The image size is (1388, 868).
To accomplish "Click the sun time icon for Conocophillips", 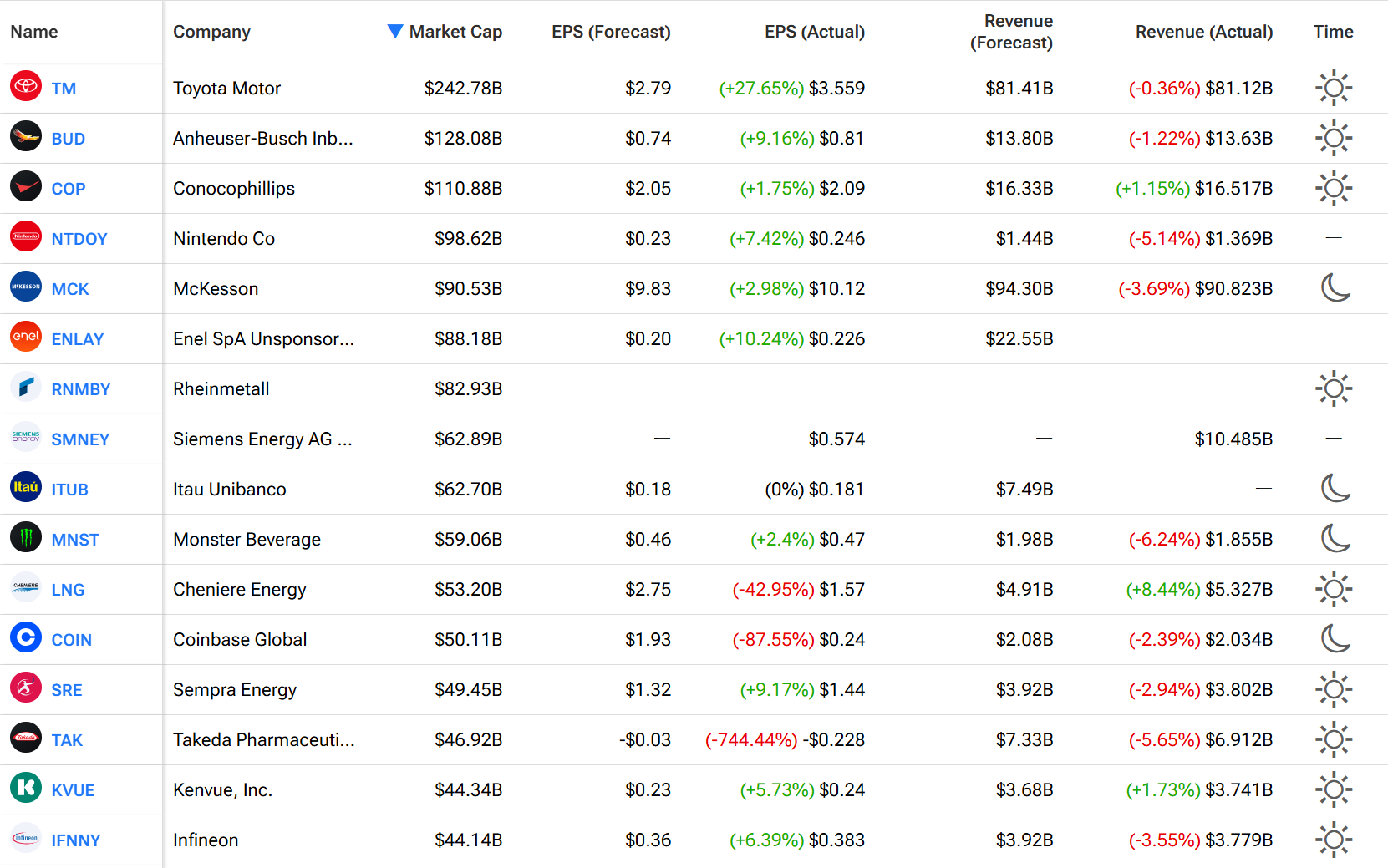I will pos(1334,188).
